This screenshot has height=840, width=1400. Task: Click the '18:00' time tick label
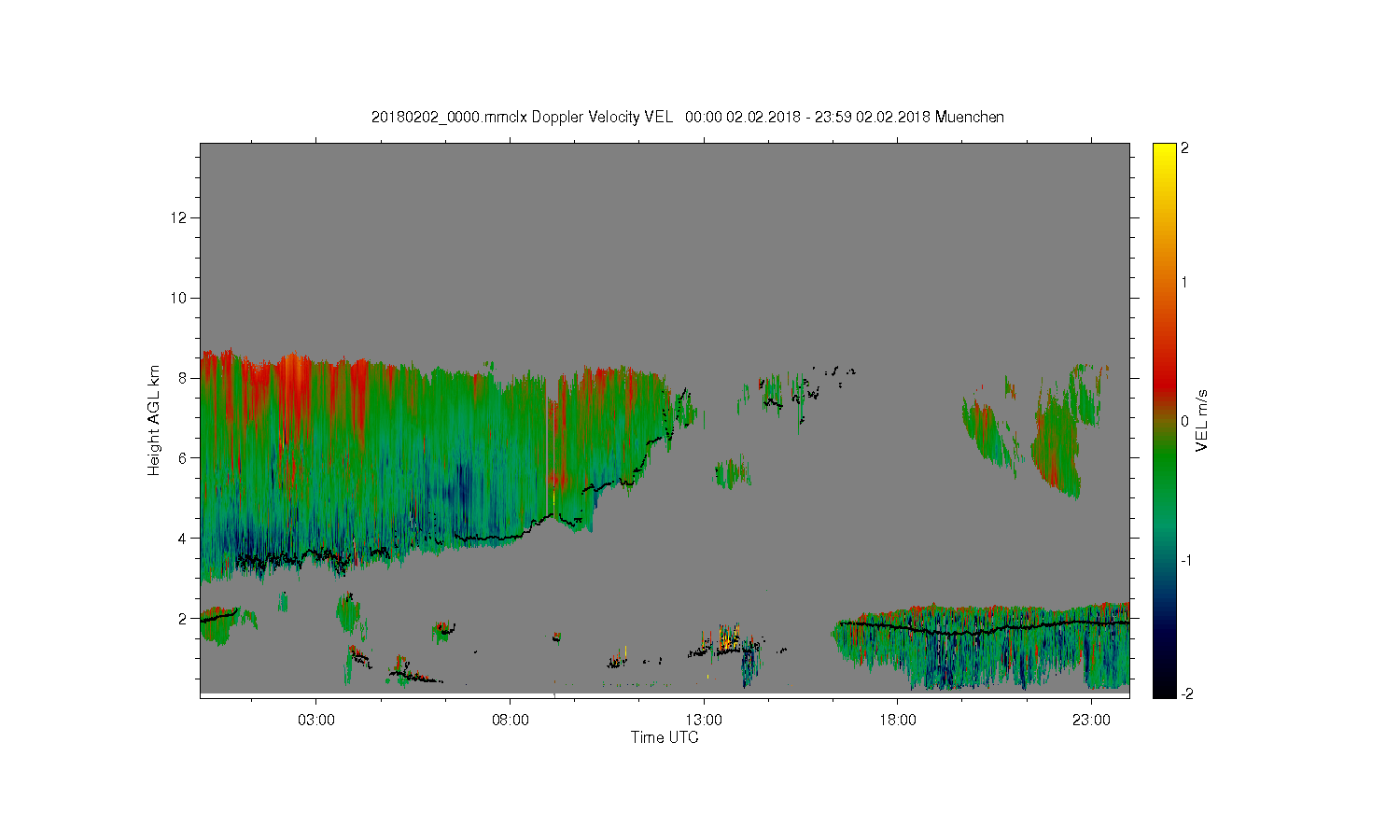pos(898,721)
